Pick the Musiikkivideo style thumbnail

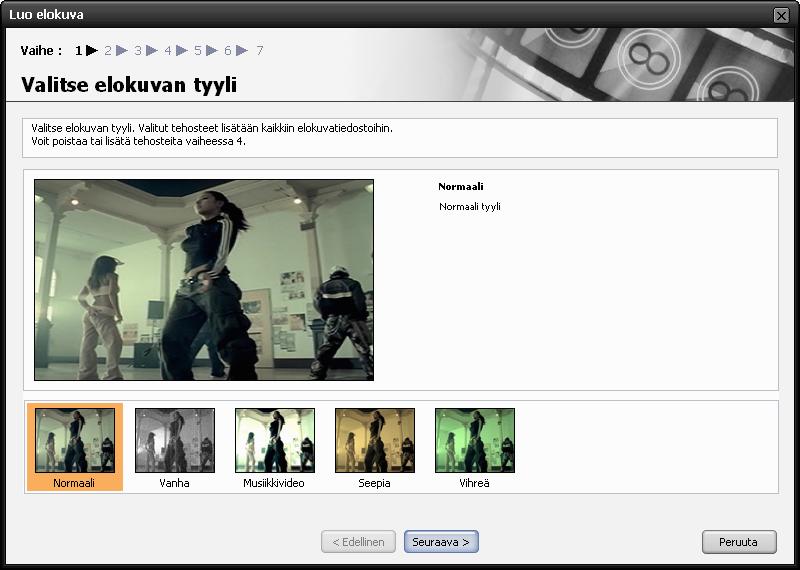[275, 440]
